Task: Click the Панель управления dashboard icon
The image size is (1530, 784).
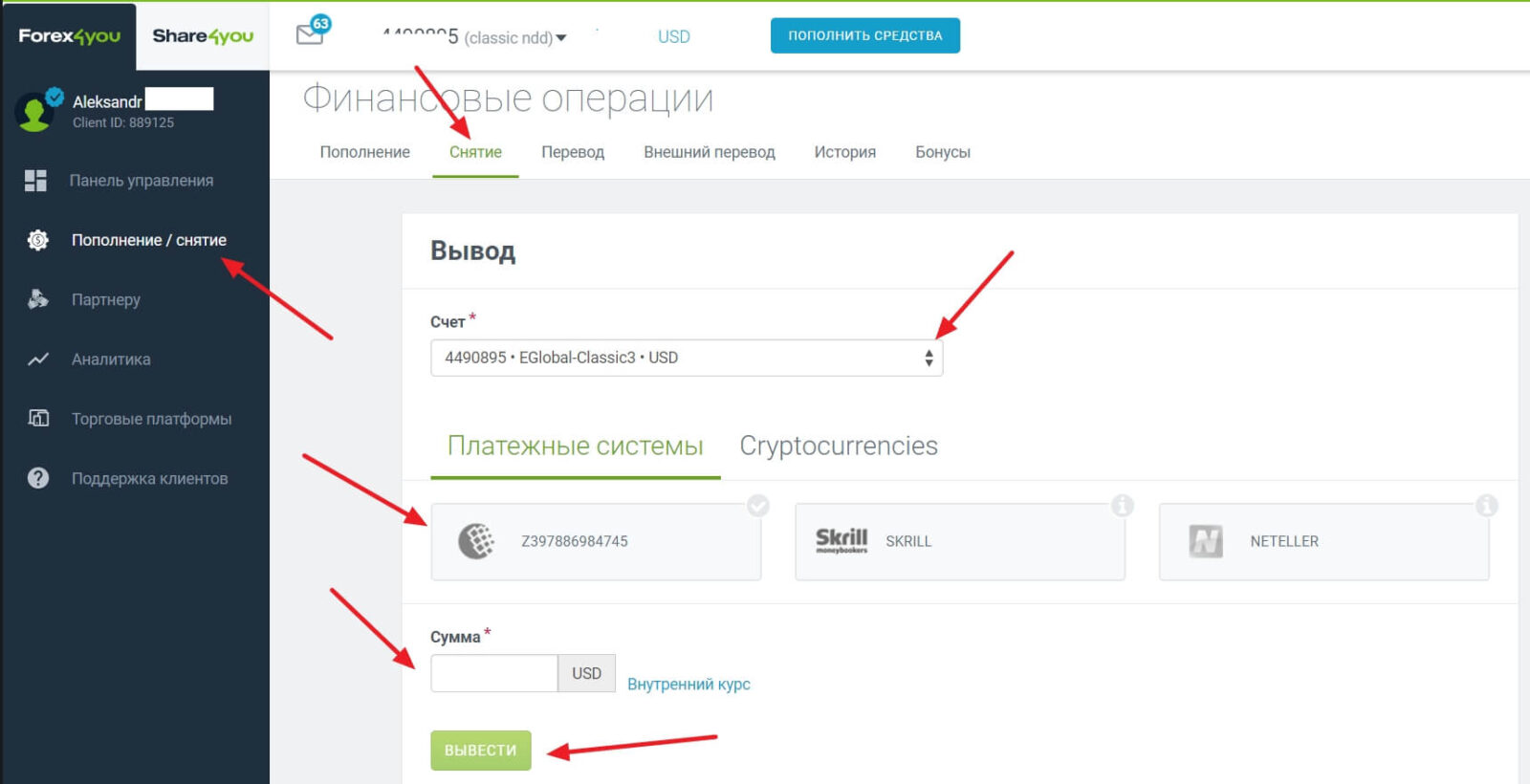Action: (35, 181)
